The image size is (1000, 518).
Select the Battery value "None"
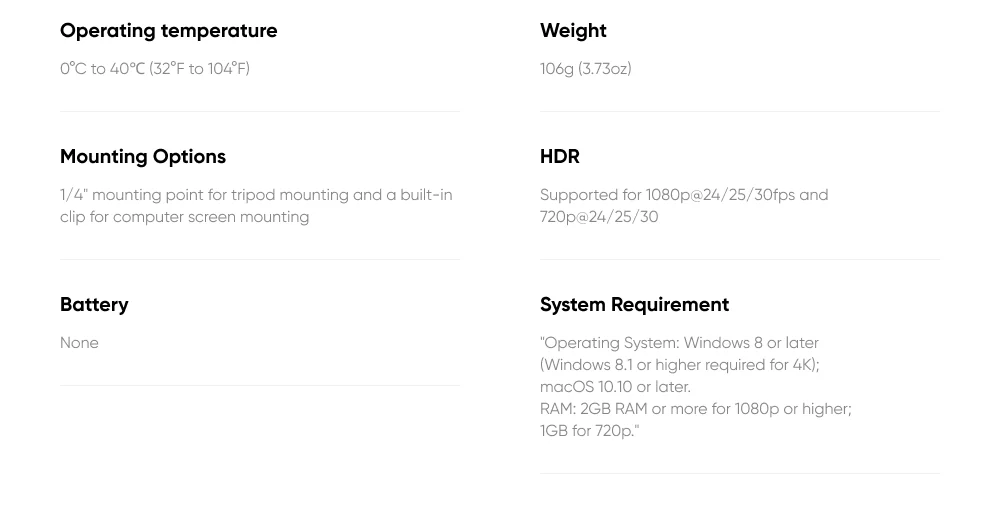pos(79,343)
